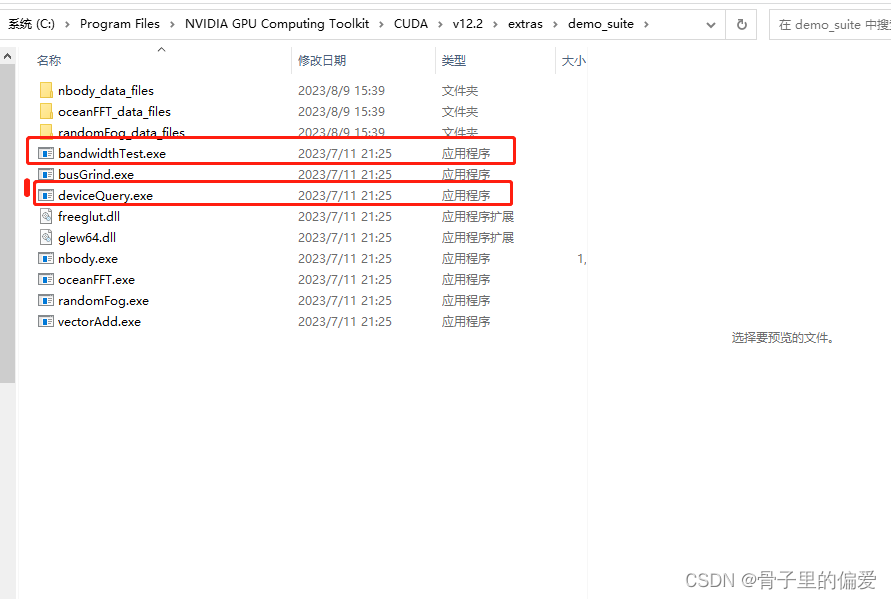Expand the chevron after Program Files
Viewport: 891px width, 599px height.
172,24
